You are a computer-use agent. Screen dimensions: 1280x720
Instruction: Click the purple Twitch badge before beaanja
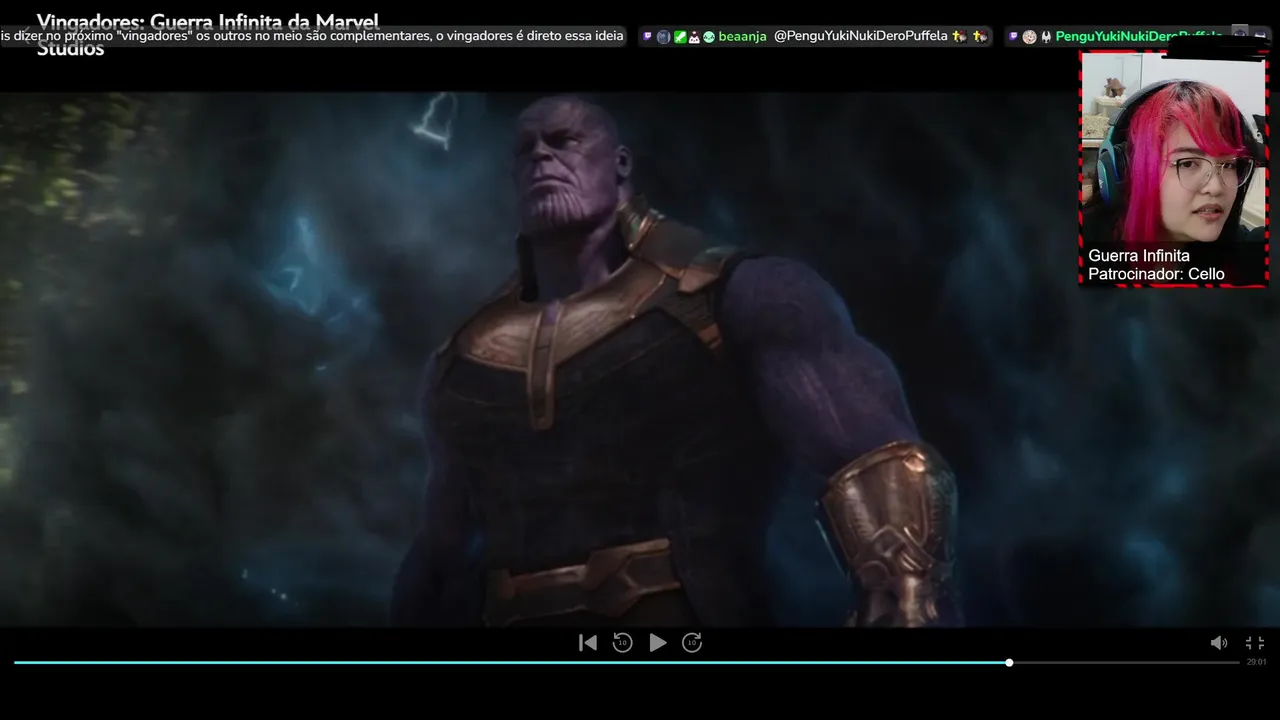tap(647, 36)
